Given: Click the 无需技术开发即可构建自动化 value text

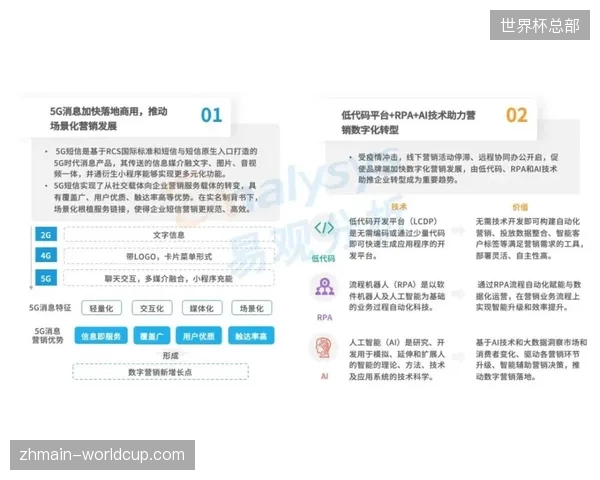Looking at the screenshot, I should pyautogui.click(x=530, y=238).
